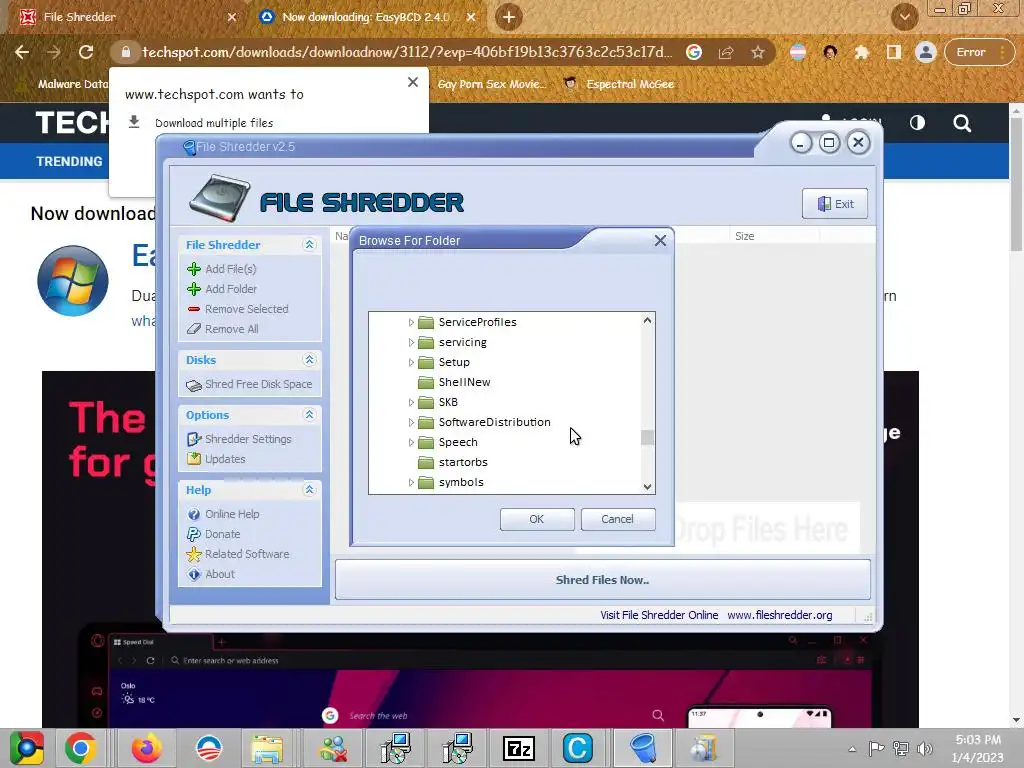Switch to the Now downloading EasyBCD tab
Image resolution: width=1024 pixels, height=768 pixels.
pyautogui.click(x=366, y=17)
